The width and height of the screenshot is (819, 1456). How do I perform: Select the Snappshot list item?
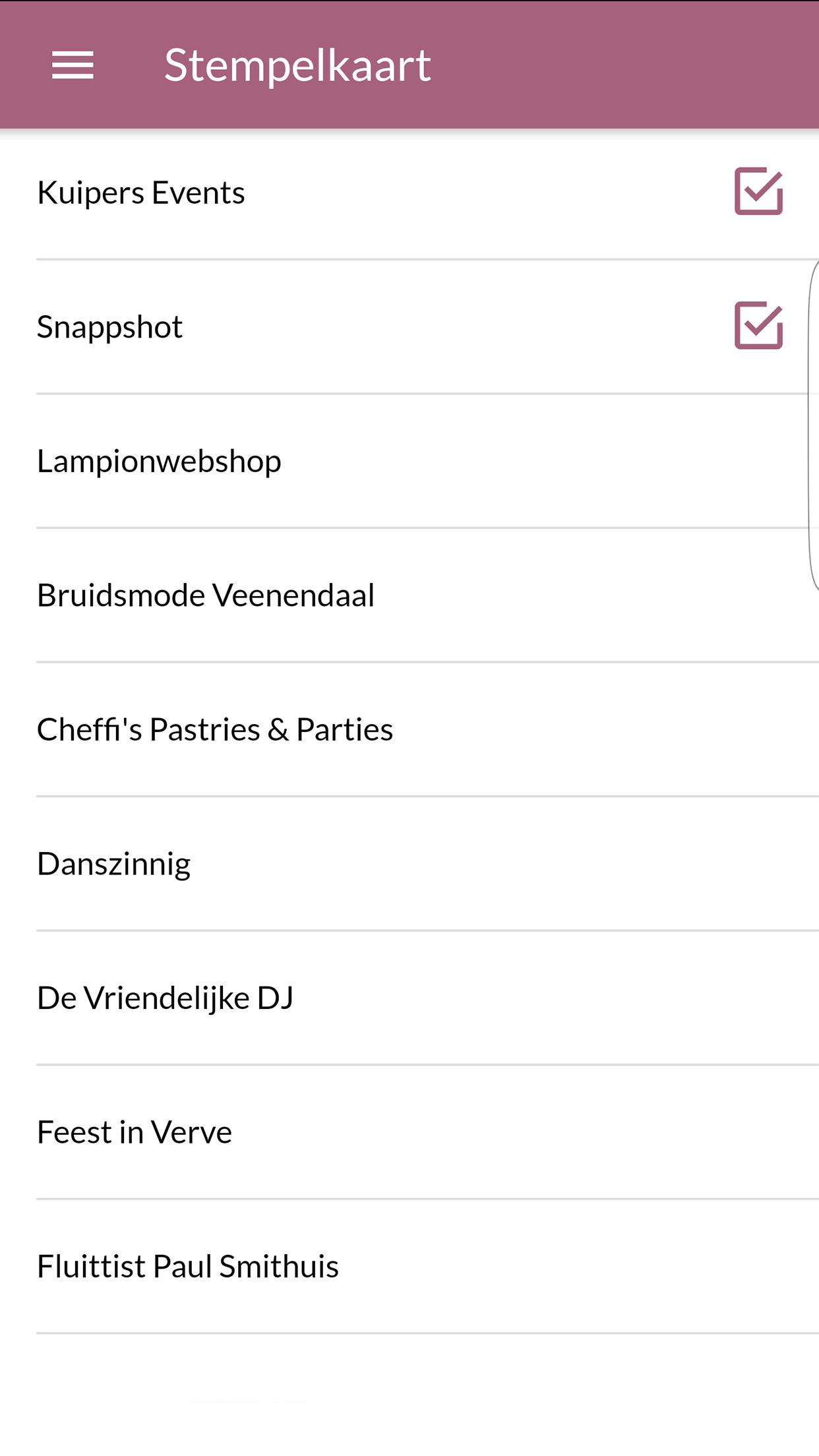point(110,327)
